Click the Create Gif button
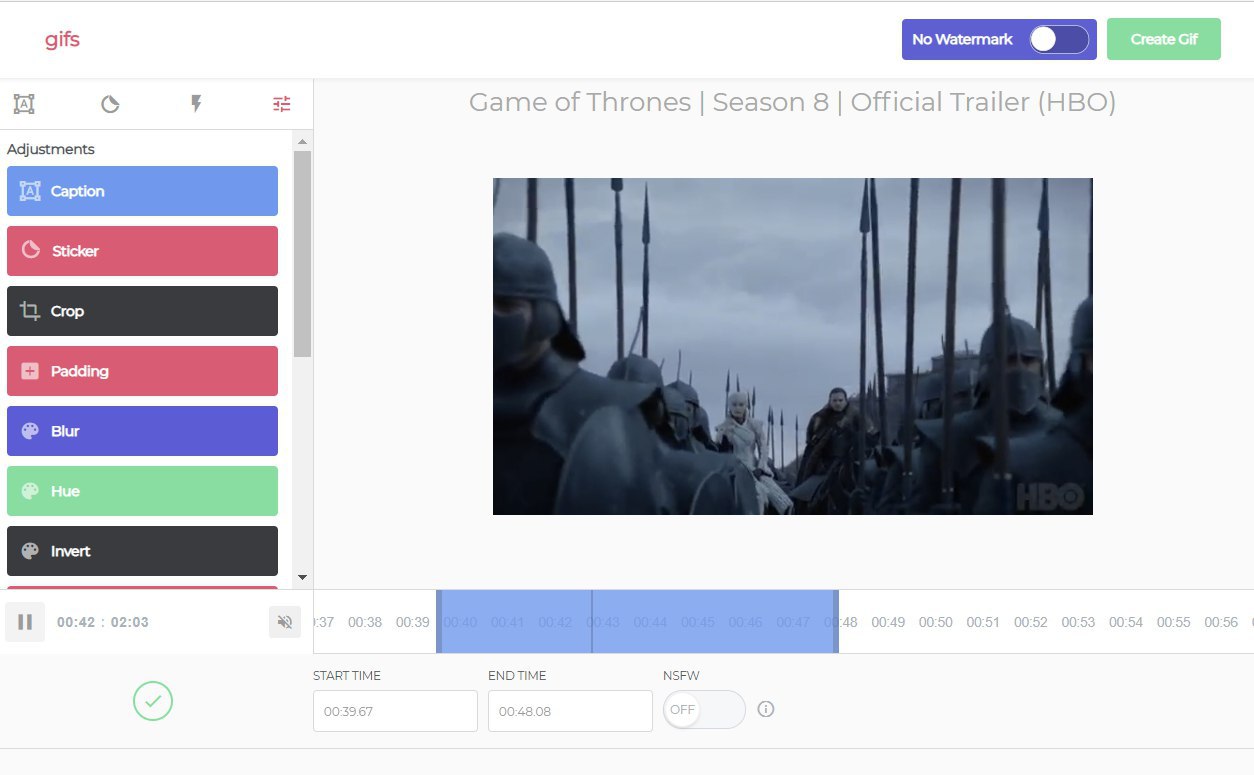 (x=1164, y=39)
